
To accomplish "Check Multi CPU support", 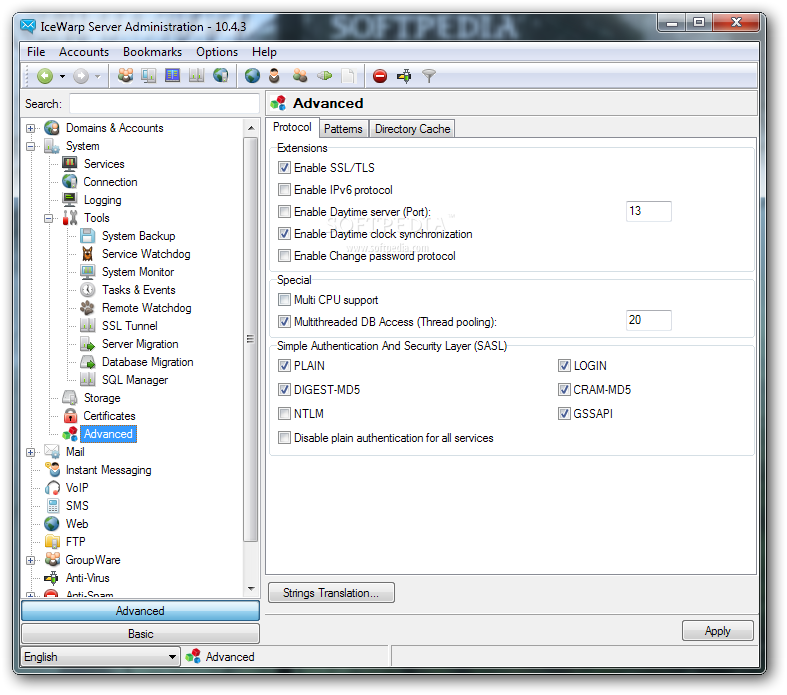I will click(284, 300).
